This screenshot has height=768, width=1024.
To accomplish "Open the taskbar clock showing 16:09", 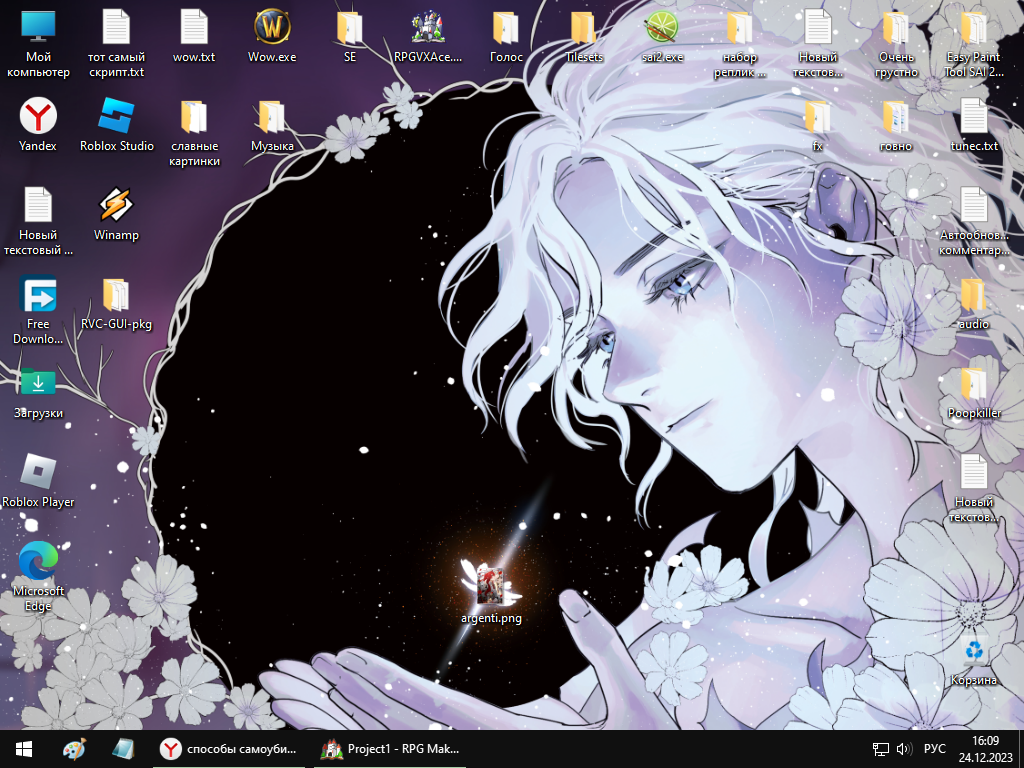I will pos(985,749).
